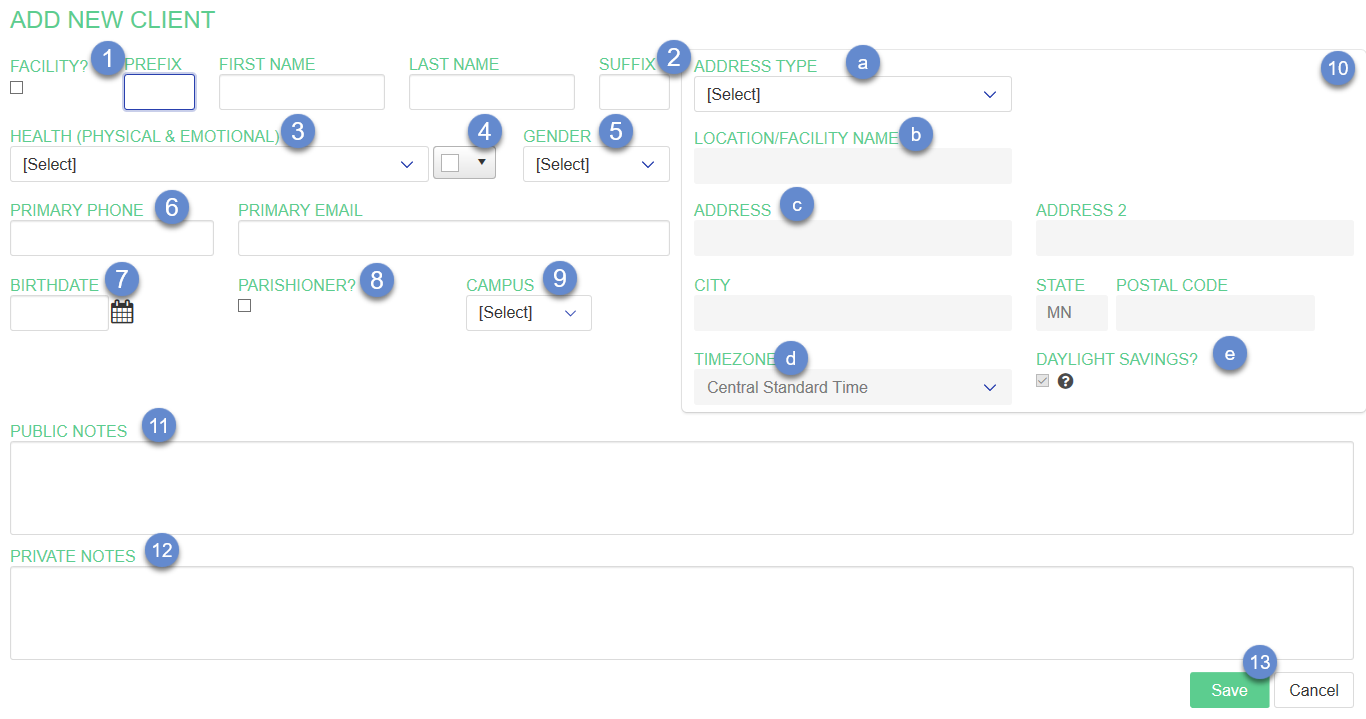Select the Primary Email input box
Image resolution: width=1366 pixels, height=719 pixels.
click(453, 238)
